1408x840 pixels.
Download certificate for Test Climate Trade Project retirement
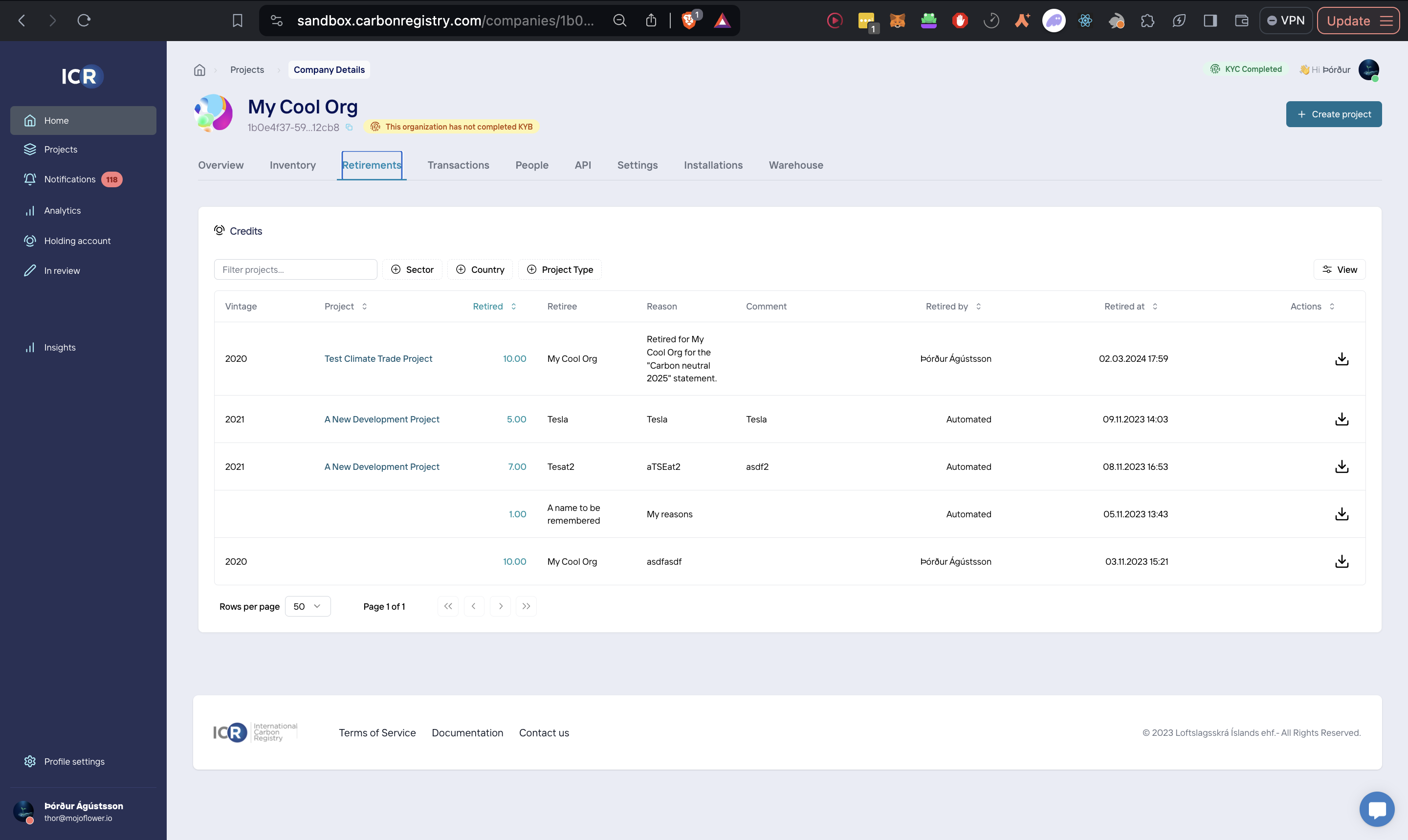(x=1341, y=359)
